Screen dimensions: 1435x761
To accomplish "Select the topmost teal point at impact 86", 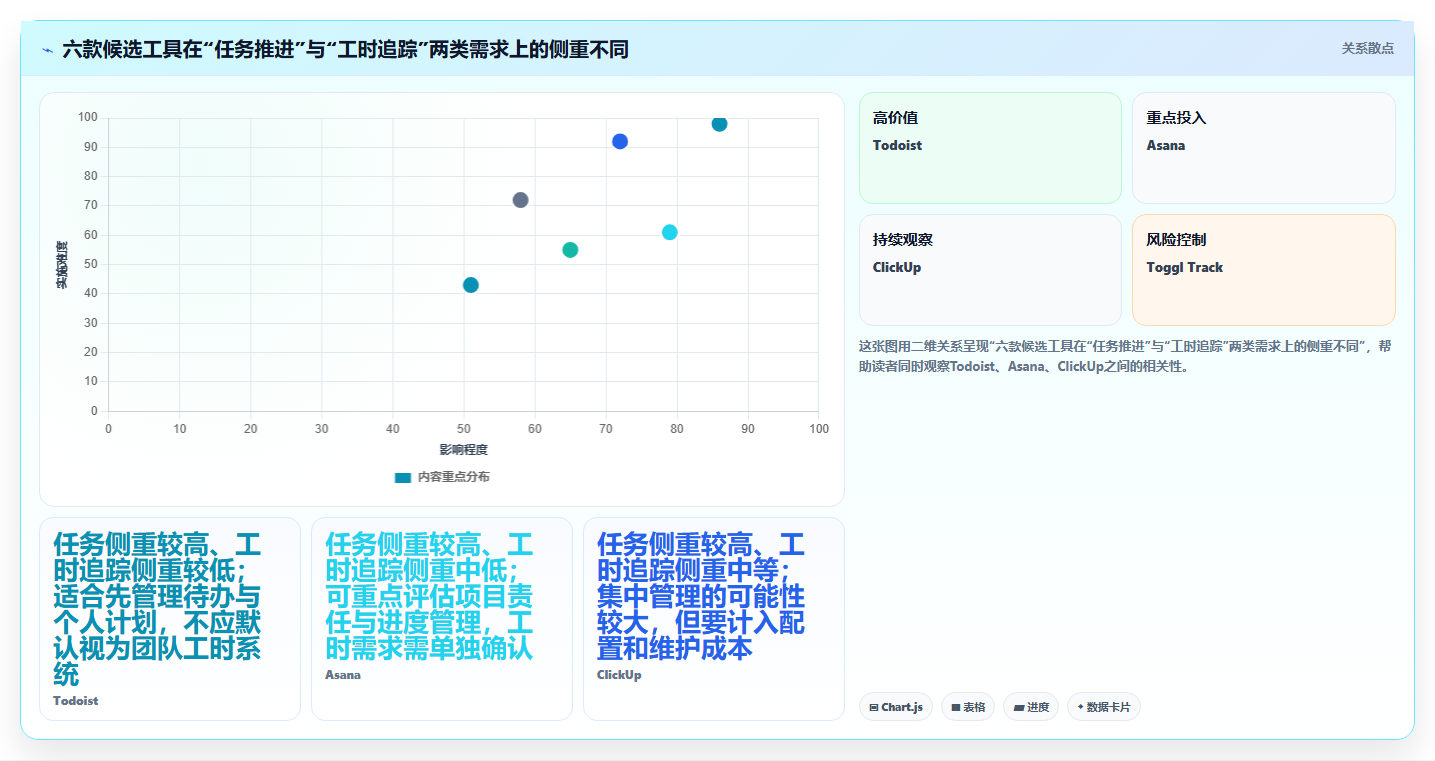I will pyautogui.click(x=719, y=124).
